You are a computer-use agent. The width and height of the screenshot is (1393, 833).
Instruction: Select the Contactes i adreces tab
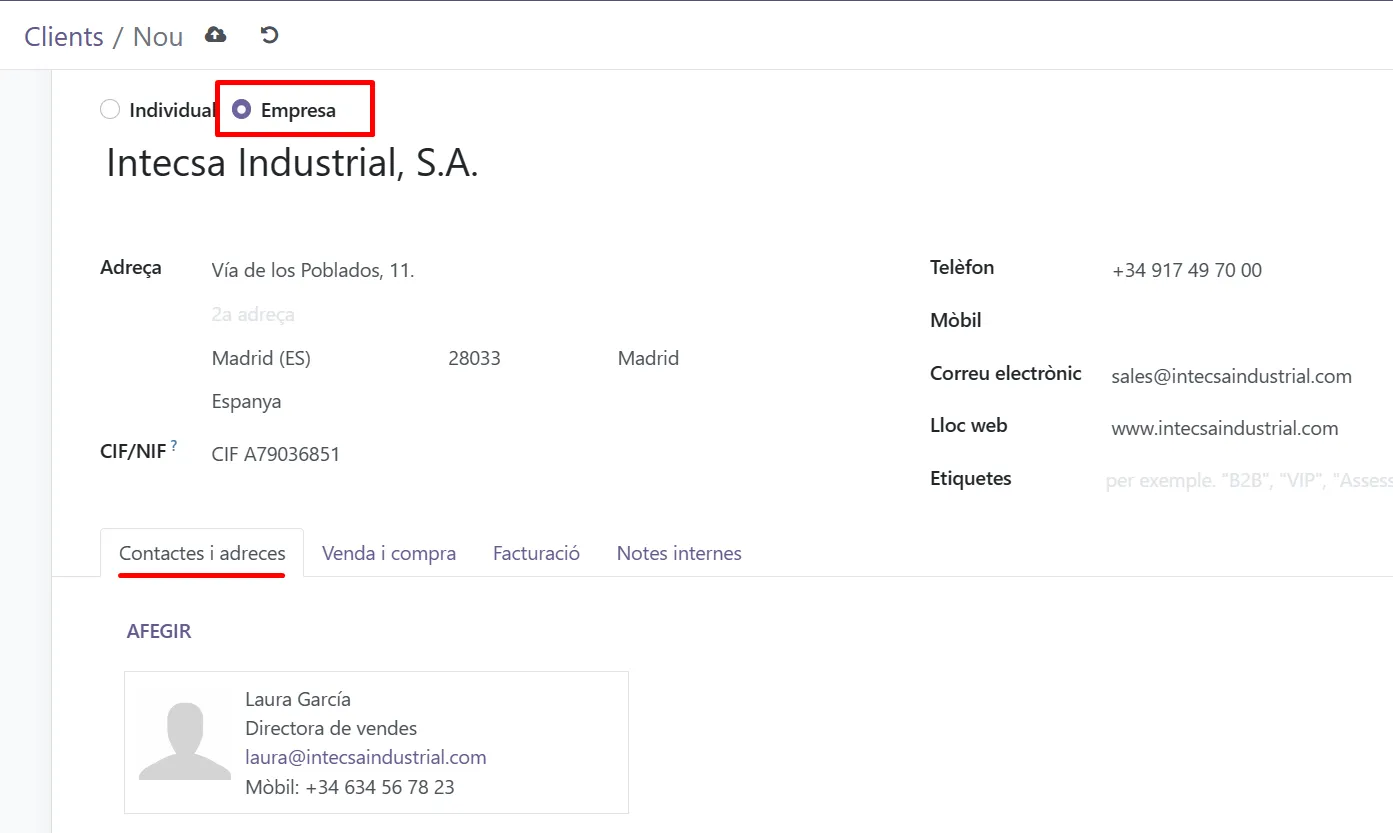point(202,553)
